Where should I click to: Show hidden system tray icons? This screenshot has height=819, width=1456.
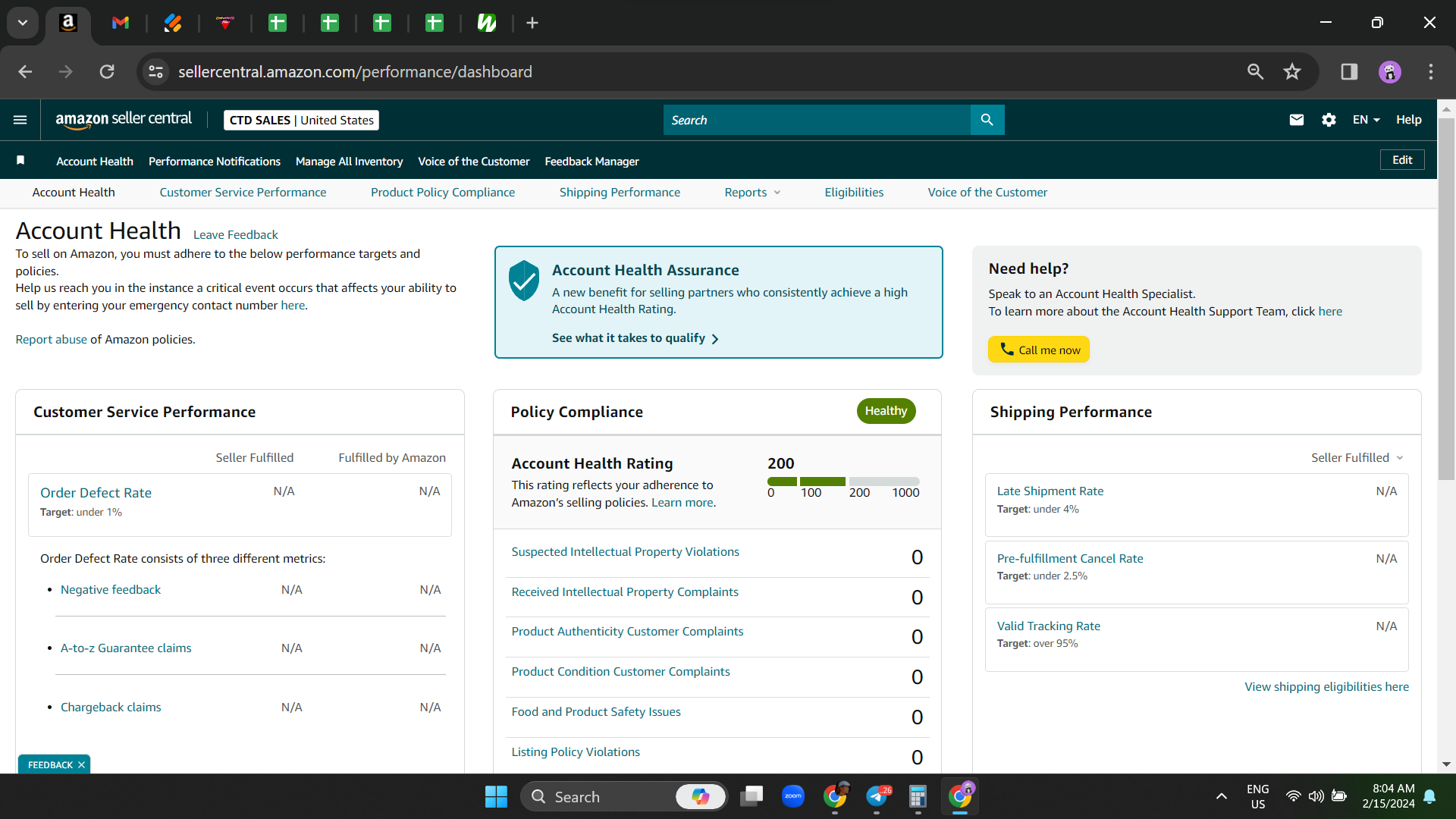coord(1221,796)
